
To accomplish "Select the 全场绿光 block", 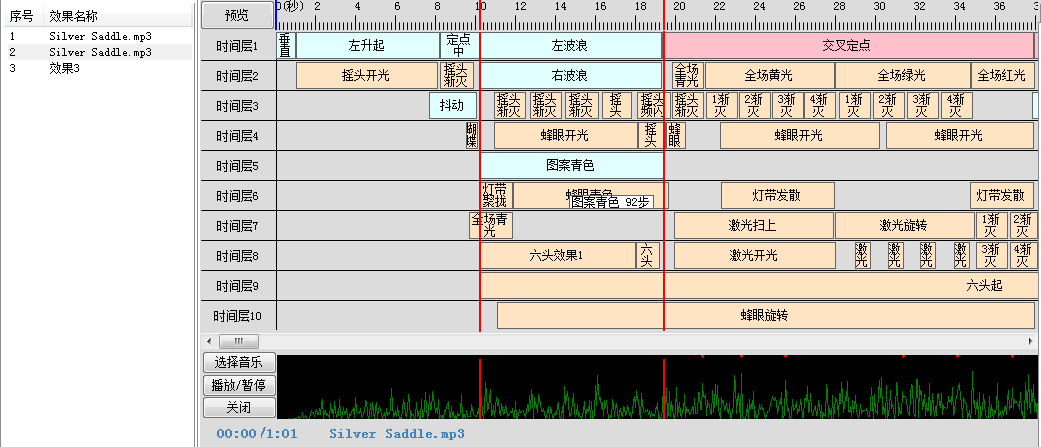I will point(902,76).
